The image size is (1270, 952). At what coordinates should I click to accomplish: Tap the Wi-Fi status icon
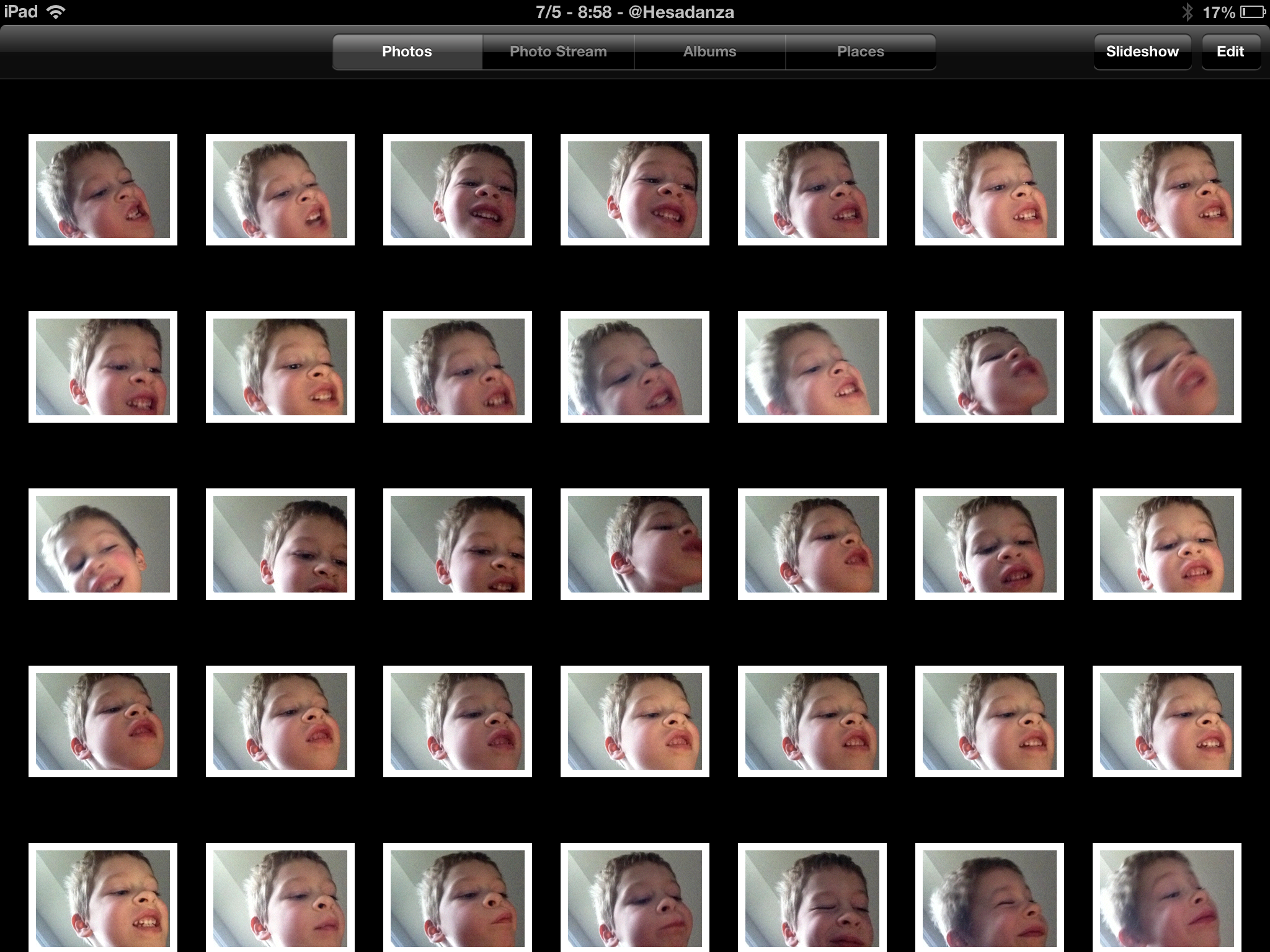click(x=56, y=12)
